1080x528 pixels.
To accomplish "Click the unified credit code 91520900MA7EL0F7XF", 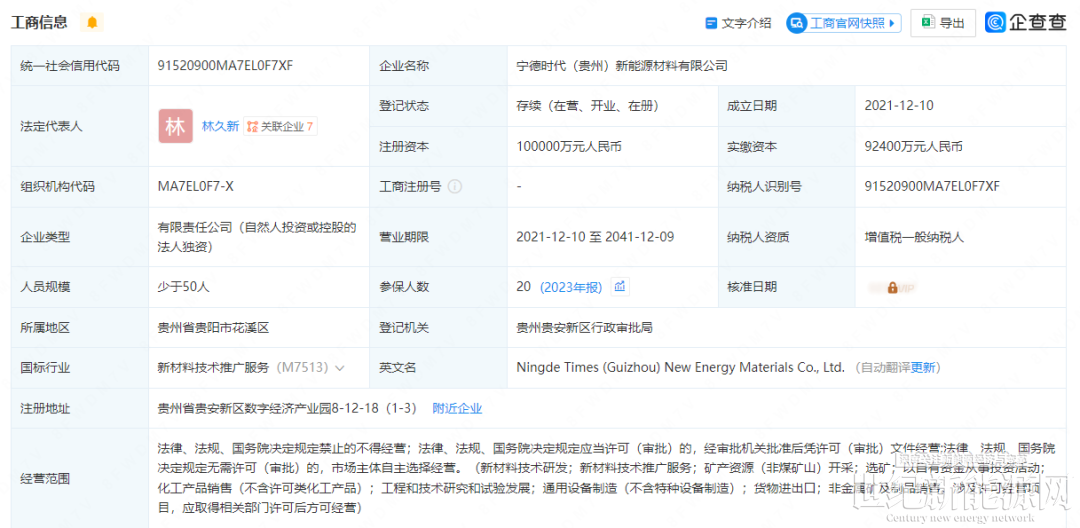I will (225, 66).
